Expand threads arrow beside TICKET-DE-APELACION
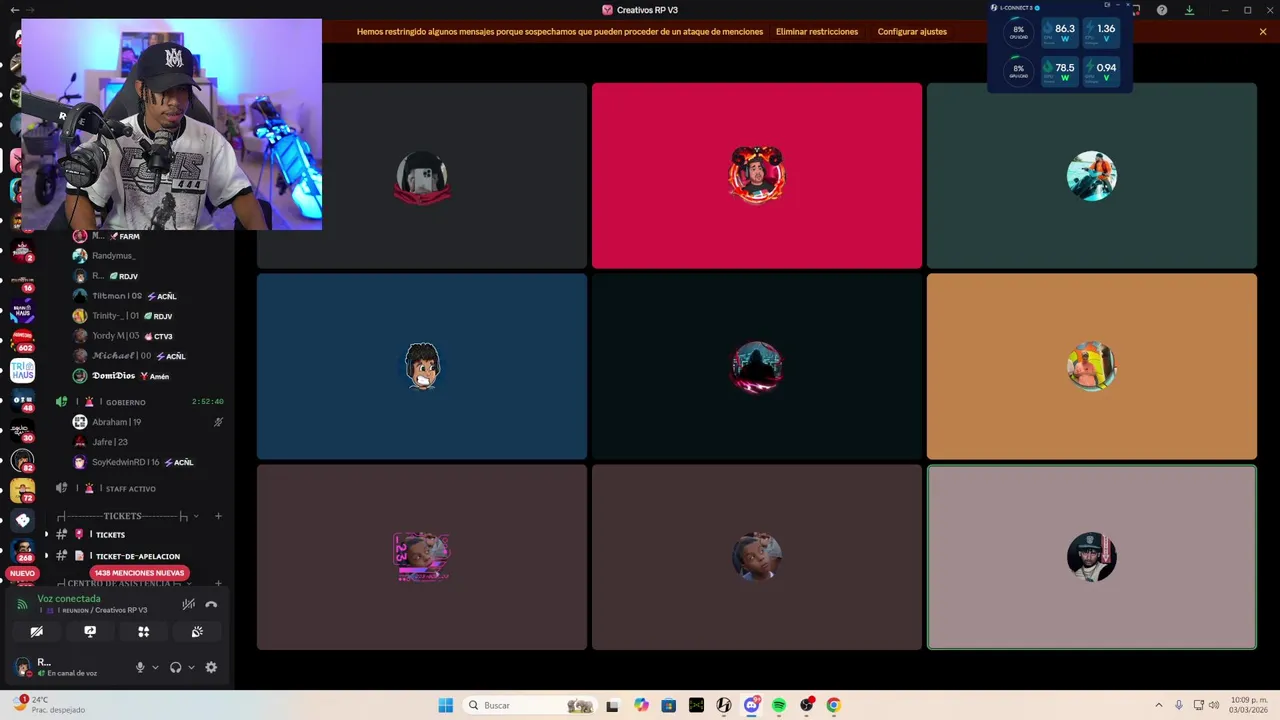This screenshot has height=720, width=1280. (x=46, y=556)
